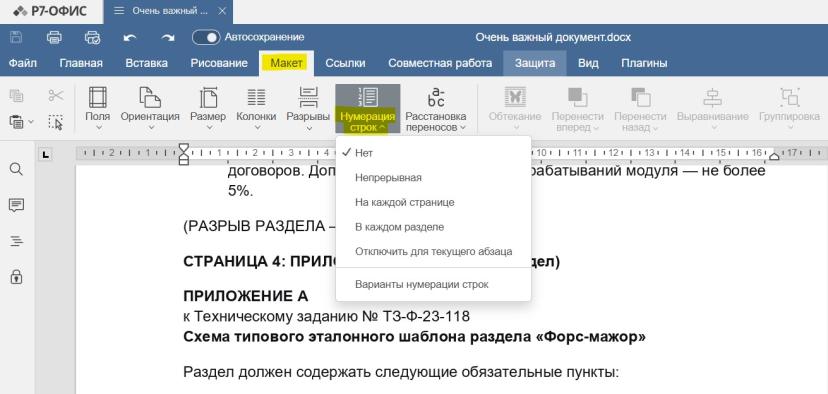Open the Колонки dropdown

256,109
